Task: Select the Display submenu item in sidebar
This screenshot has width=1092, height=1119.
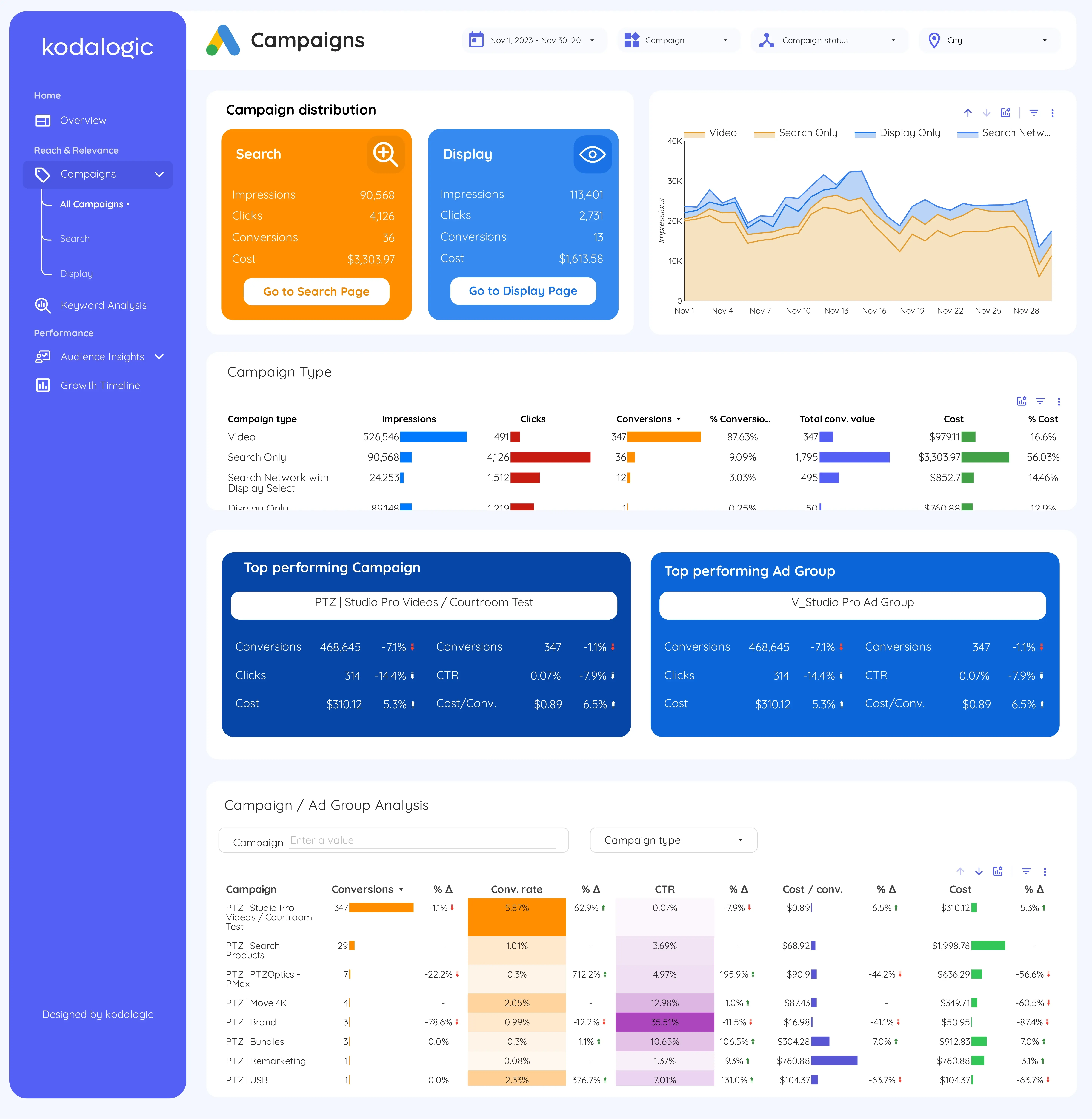Action: tap(76, 274)
